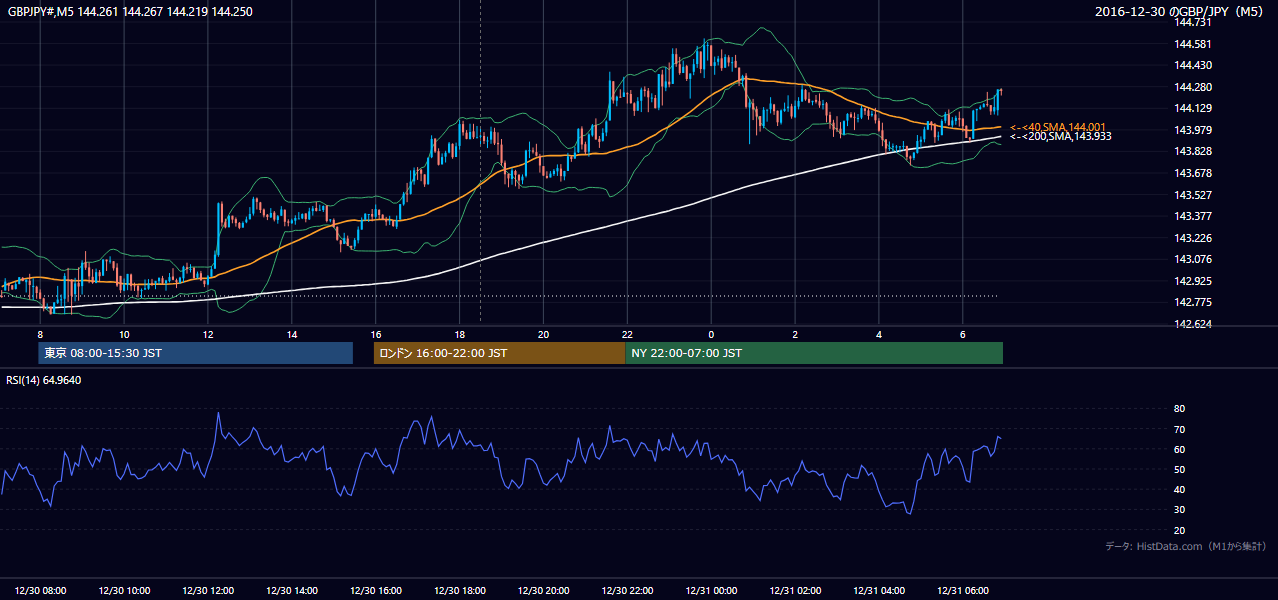Click the 12/30 22:00 time axis label
The image size is (1278, 600).
click(627, 591)
